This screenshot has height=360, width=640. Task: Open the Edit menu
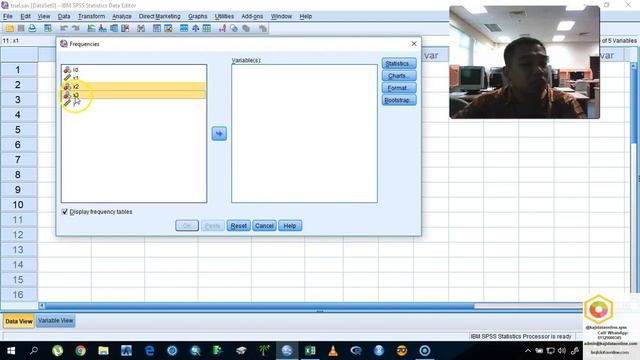point(25,16)
